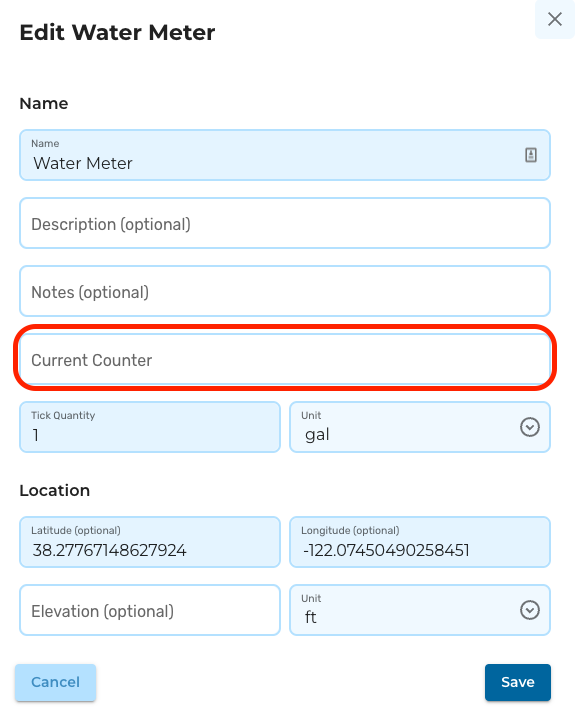Click the Longitude (optional) field
580x713 pixels.
point(420,542)
